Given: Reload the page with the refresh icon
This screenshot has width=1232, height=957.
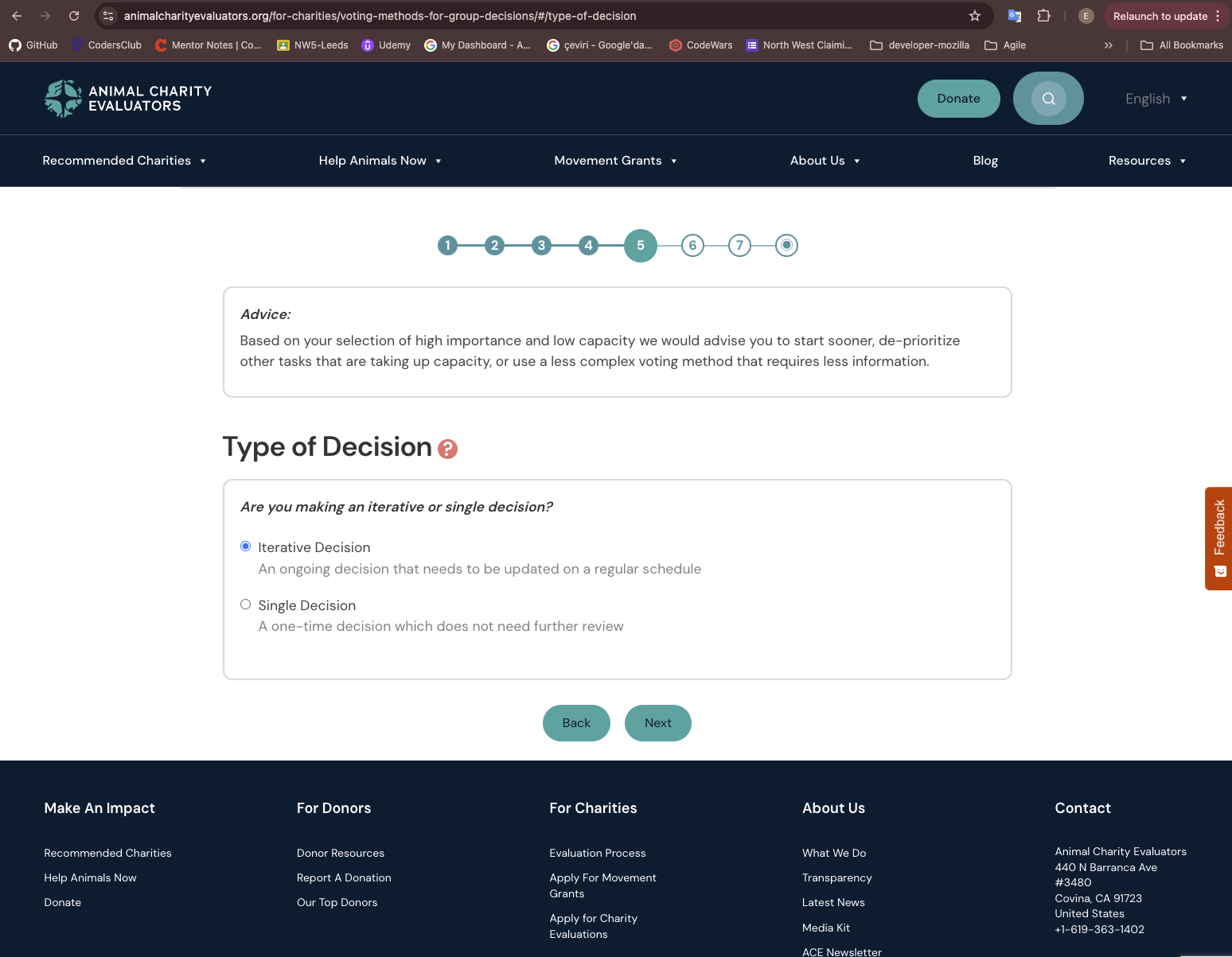Looking at the screenshot, I should pos(74,16).
